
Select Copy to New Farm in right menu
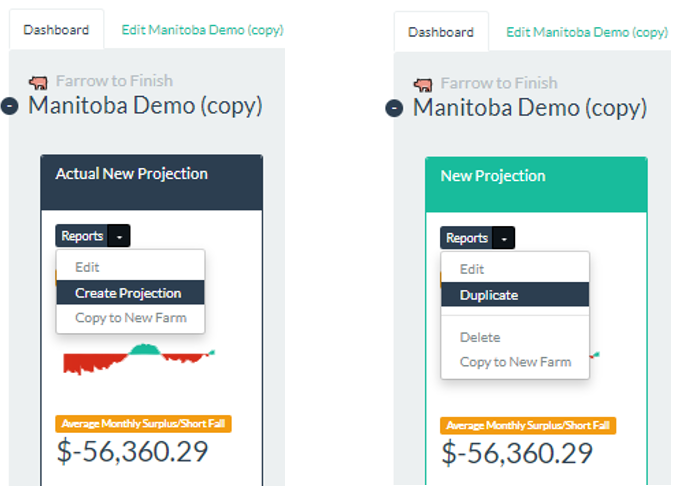coord(515,362)
